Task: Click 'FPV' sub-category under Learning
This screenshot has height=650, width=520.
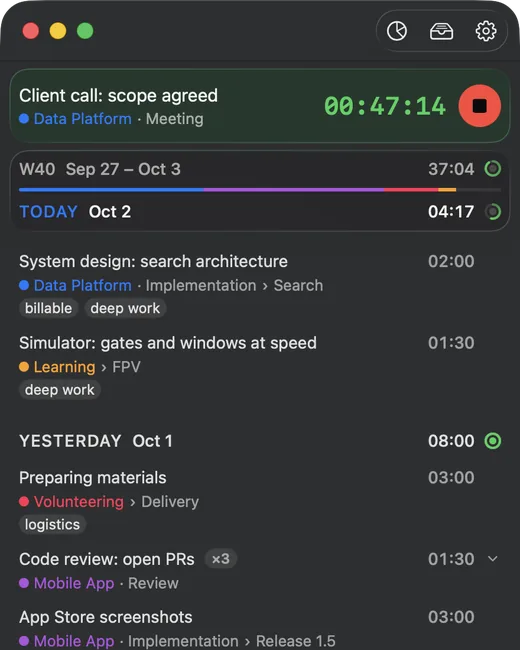Action: [126, 367]
